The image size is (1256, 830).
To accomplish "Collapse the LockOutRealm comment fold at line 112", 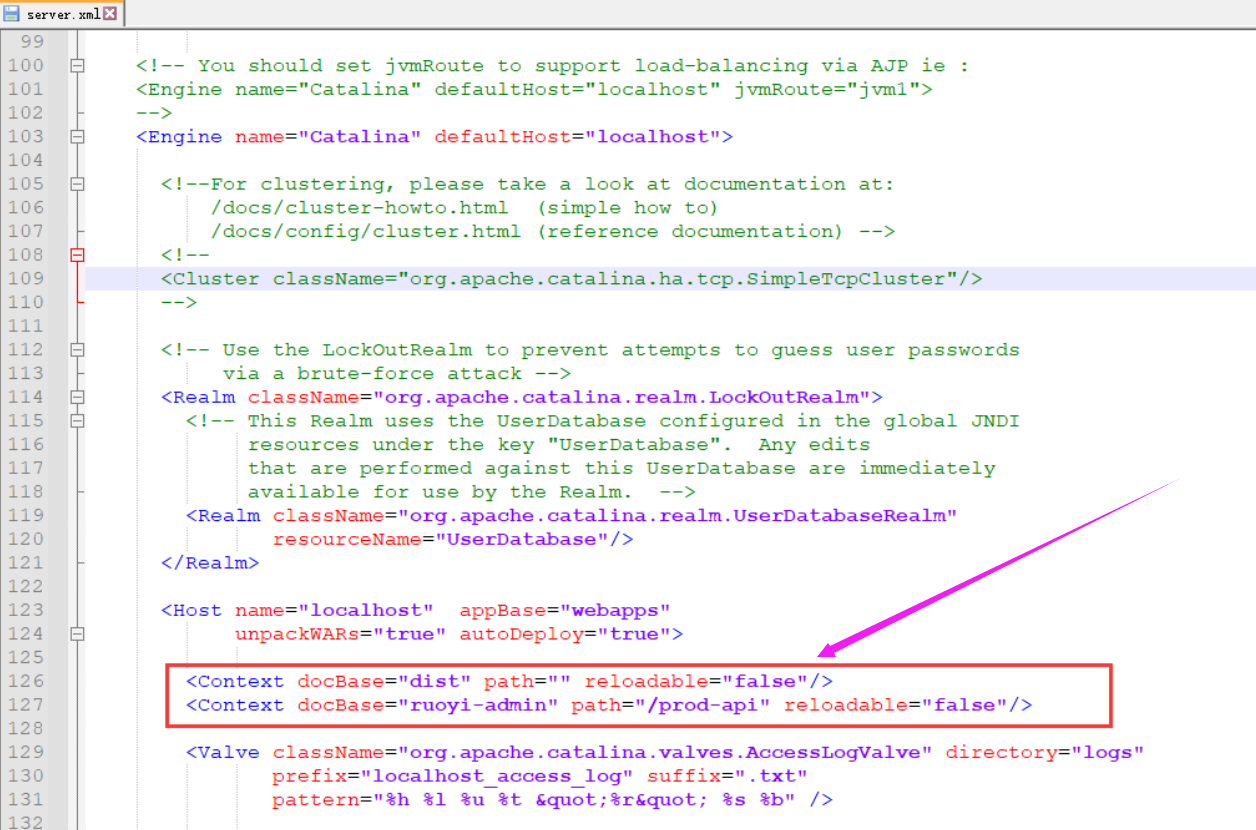I will 77,350.
